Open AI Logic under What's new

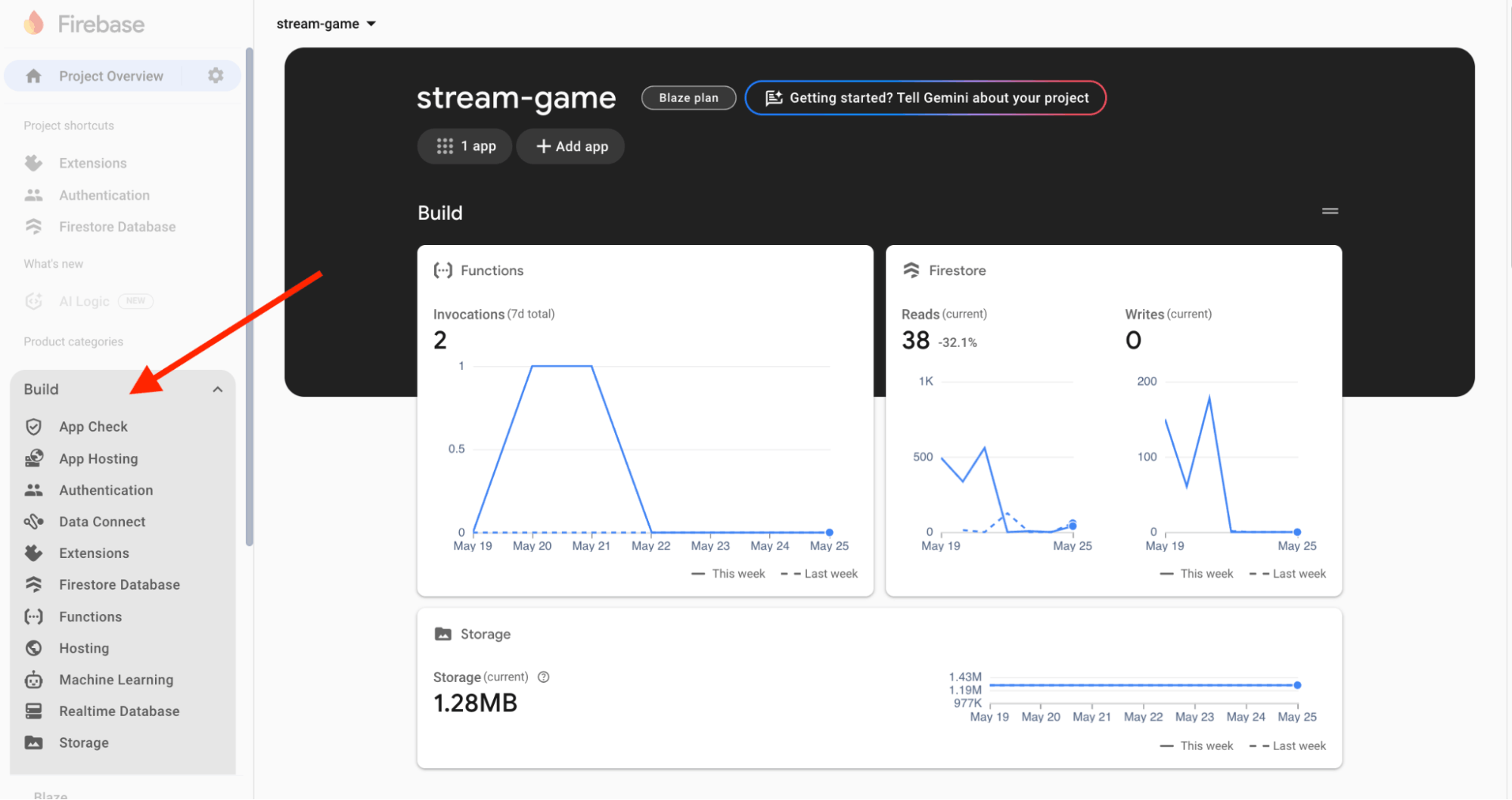click(84, 302)
